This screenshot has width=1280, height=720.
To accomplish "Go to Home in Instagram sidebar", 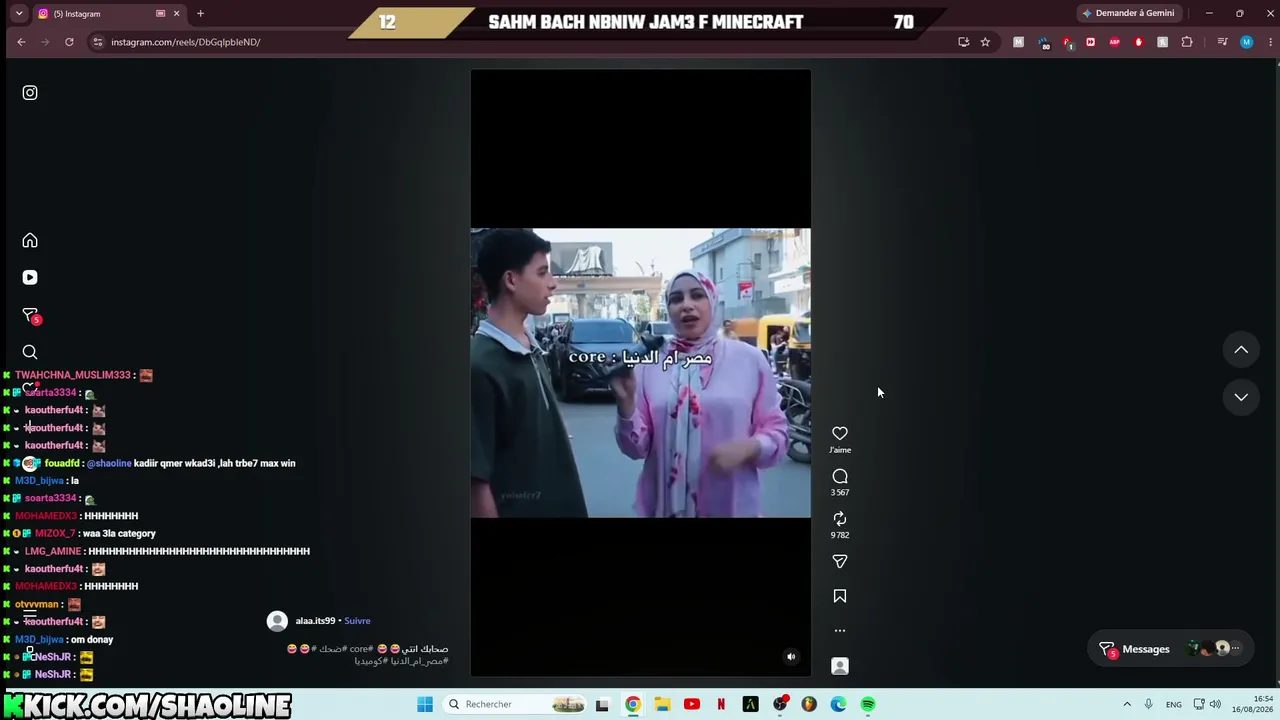I will point(30,240).
